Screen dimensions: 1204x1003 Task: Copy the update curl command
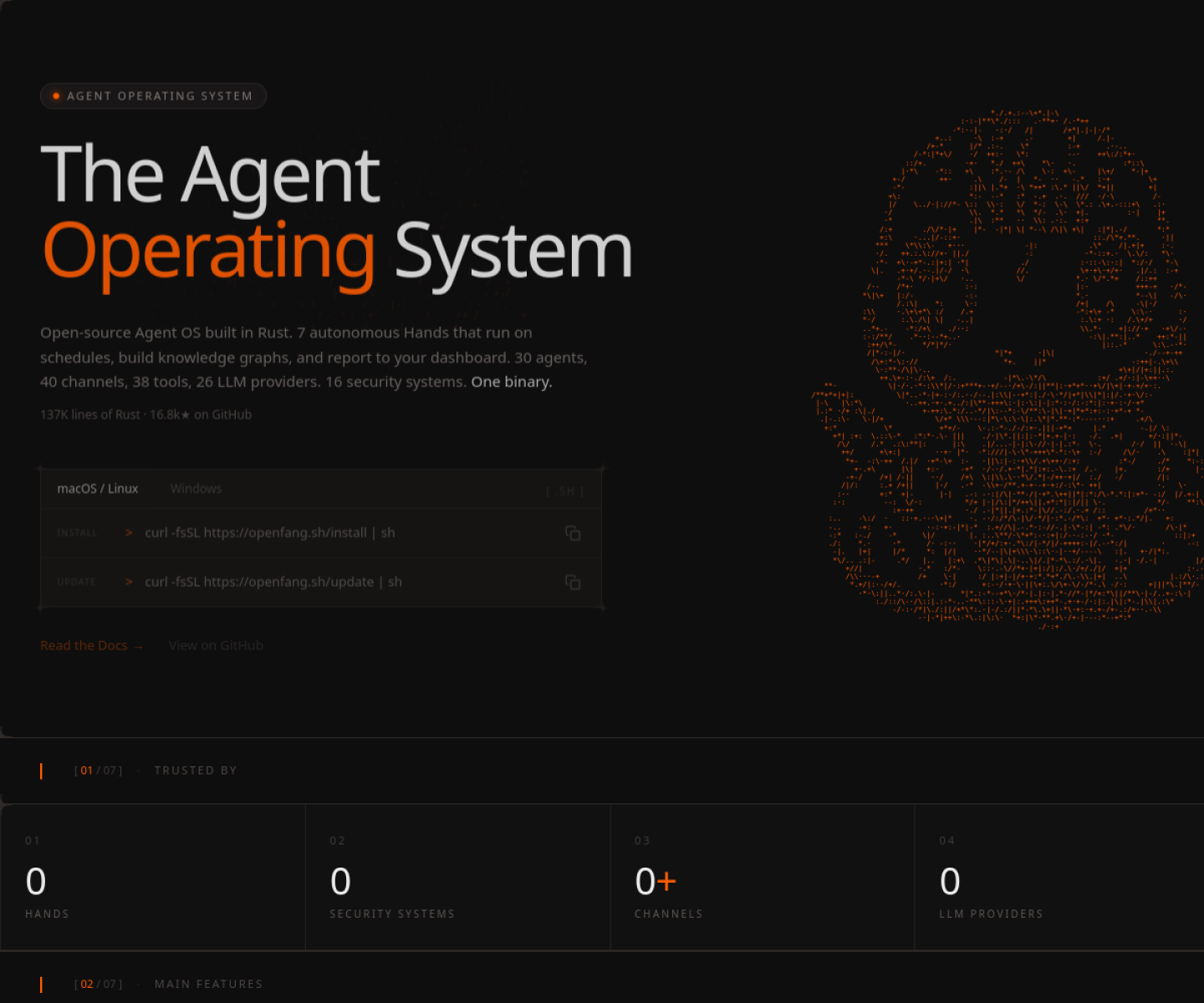point(573,582)
